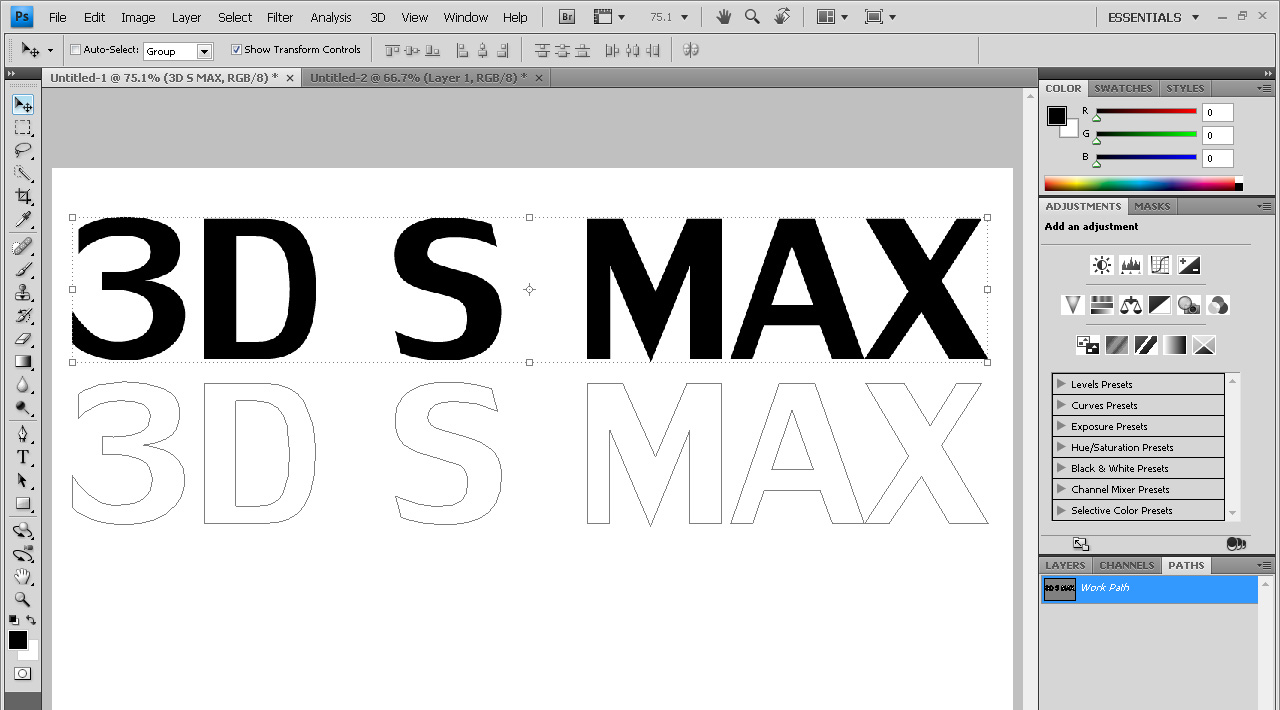Click the zoom level field showing 75.1

[663, 17]
